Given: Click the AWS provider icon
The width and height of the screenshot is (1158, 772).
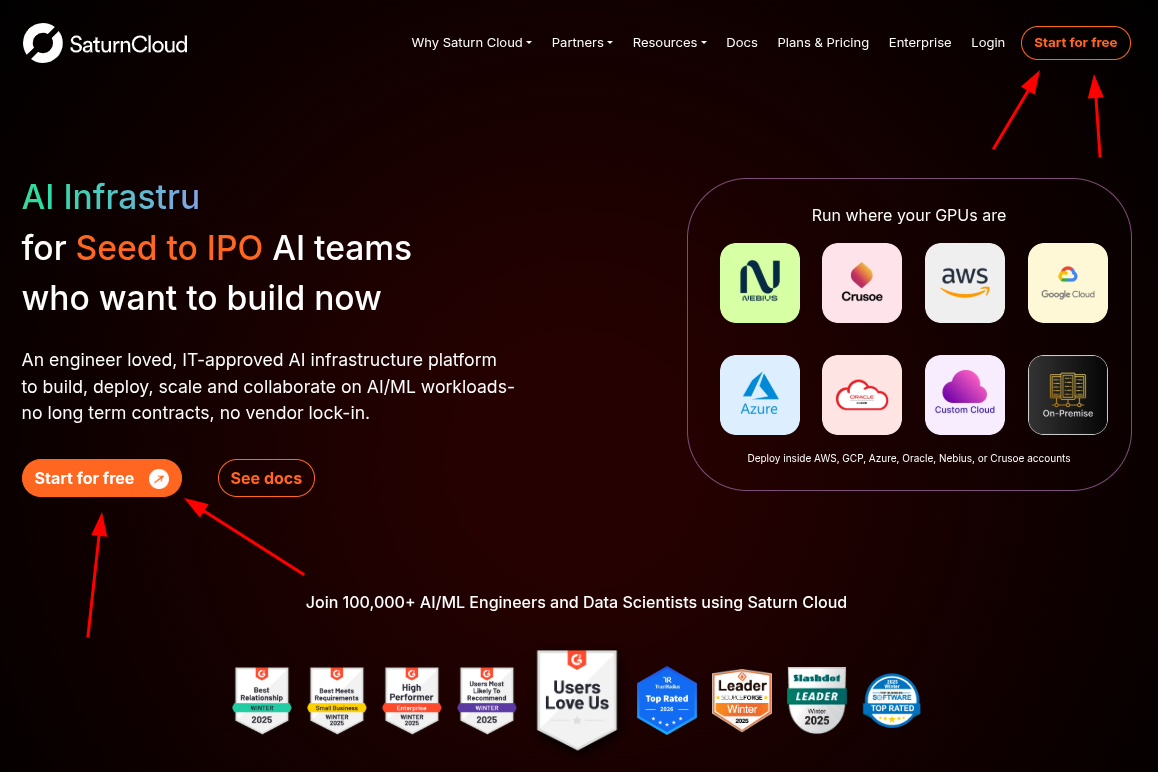Looking at the screenshot, I should tap(964, 282).
